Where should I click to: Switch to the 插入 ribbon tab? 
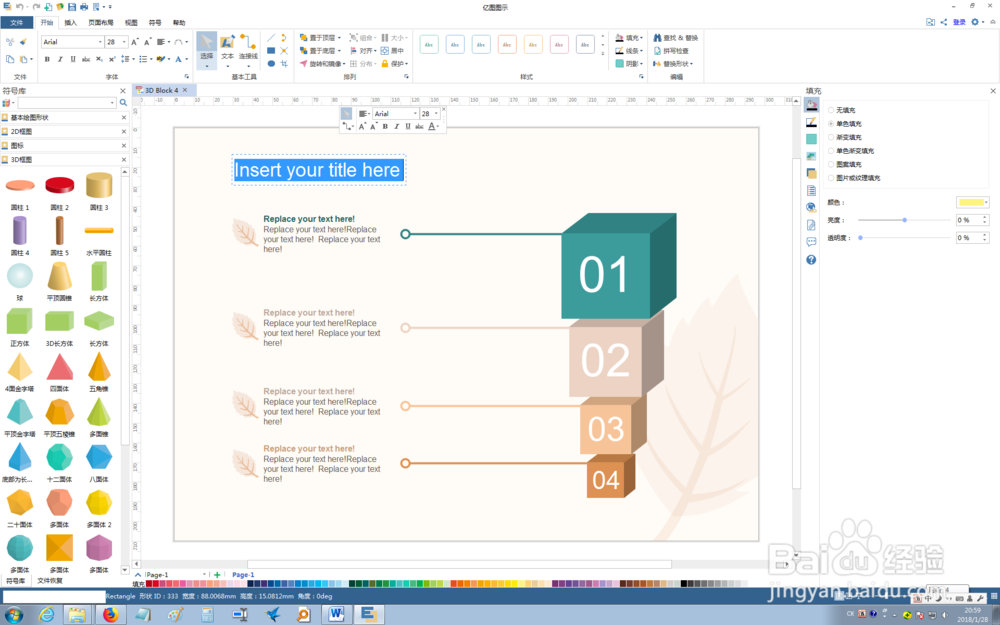tap(70, 22)
